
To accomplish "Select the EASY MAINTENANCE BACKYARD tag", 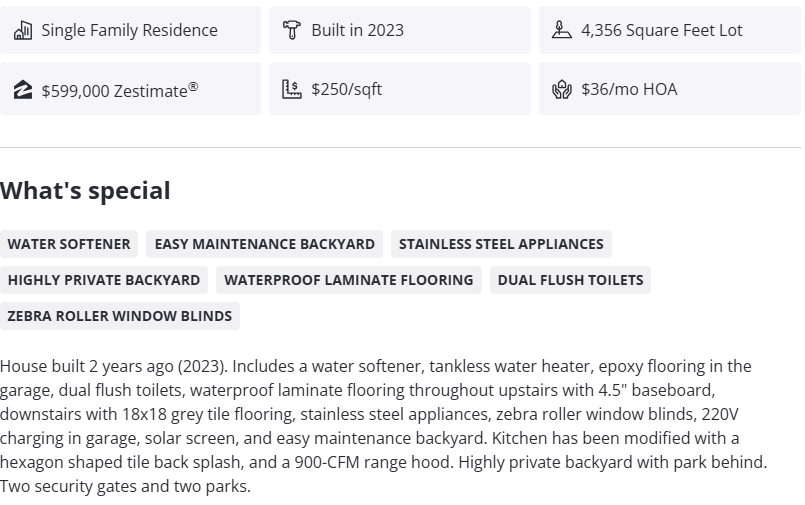I will [265, 244].
